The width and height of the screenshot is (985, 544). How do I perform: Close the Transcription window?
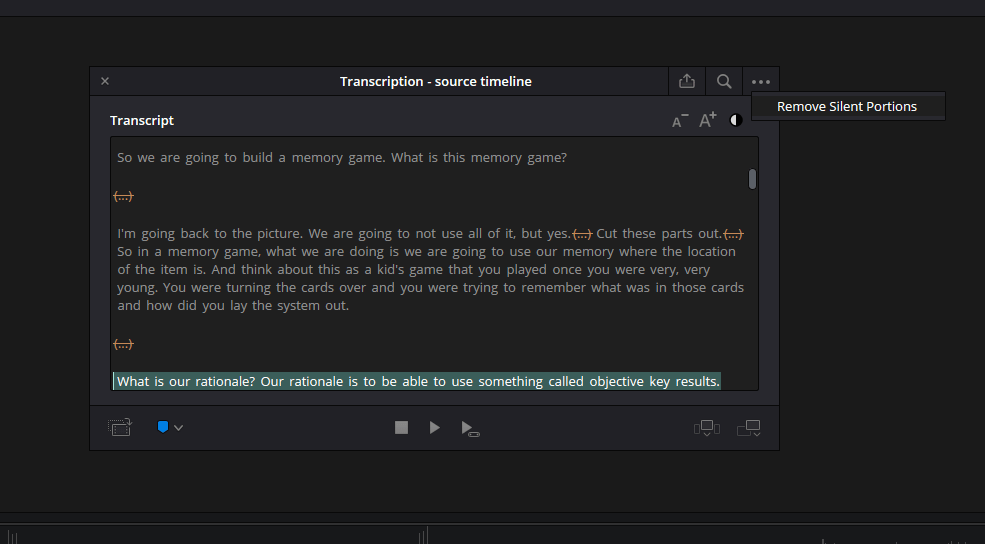coord(105,81)
